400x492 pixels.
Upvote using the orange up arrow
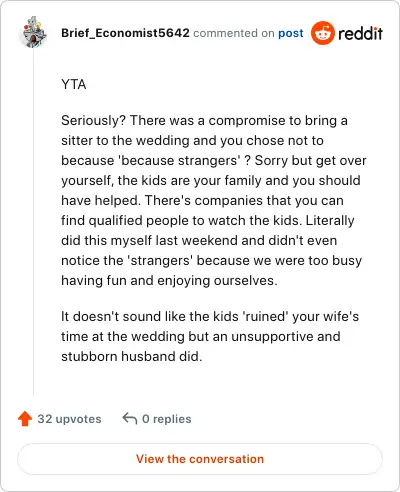[25, 419]
